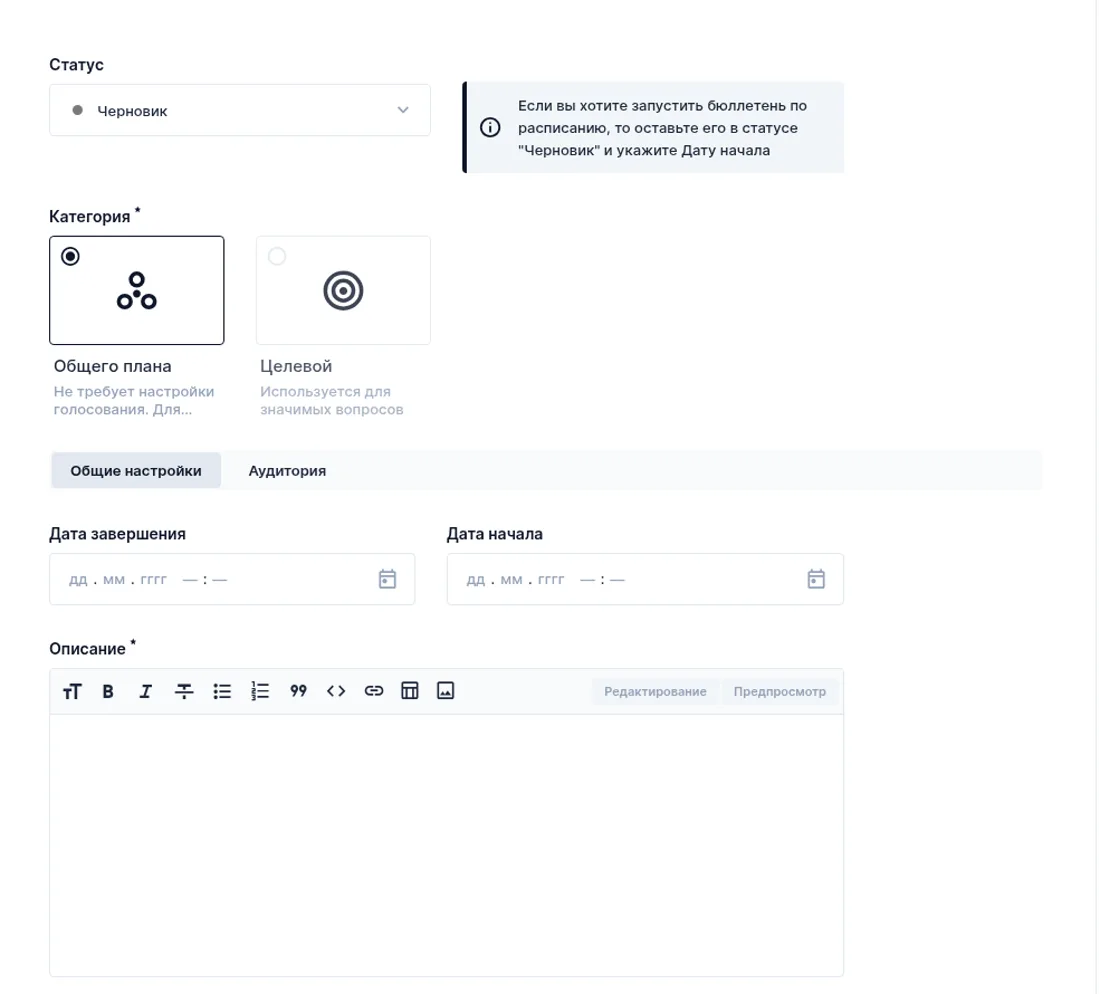Insert an image into the description
The image size is (1100, 994).
pyautogui.click(x=445, y=692)
